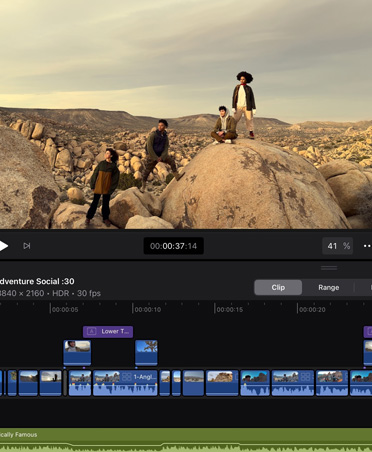Select the Clip selection mode
The width and height of the screenshot is (372, 452).
point(278,287)
